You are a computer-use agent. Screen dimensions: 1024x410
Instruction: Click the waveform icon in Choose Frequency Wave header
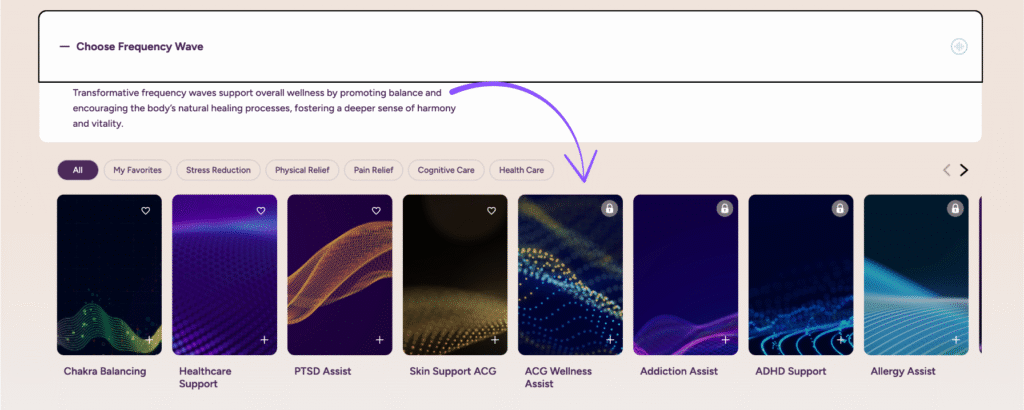959,47
